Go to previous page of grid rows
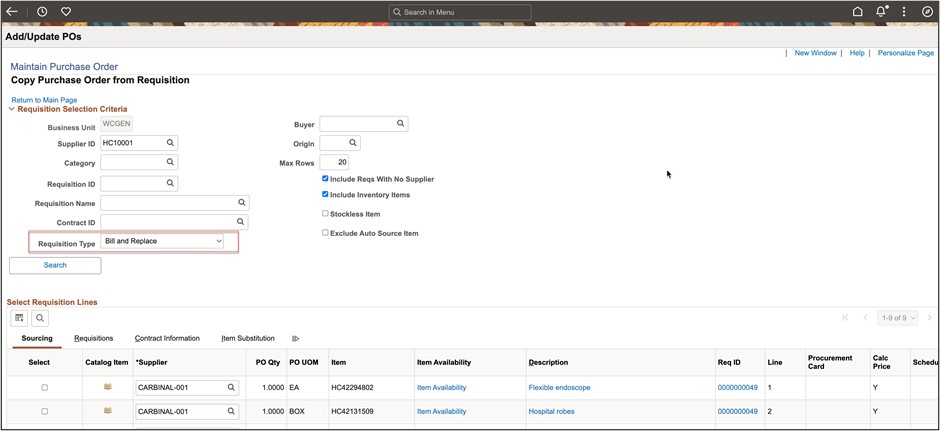This screenshot has height=431, width=940. (865, 318)
